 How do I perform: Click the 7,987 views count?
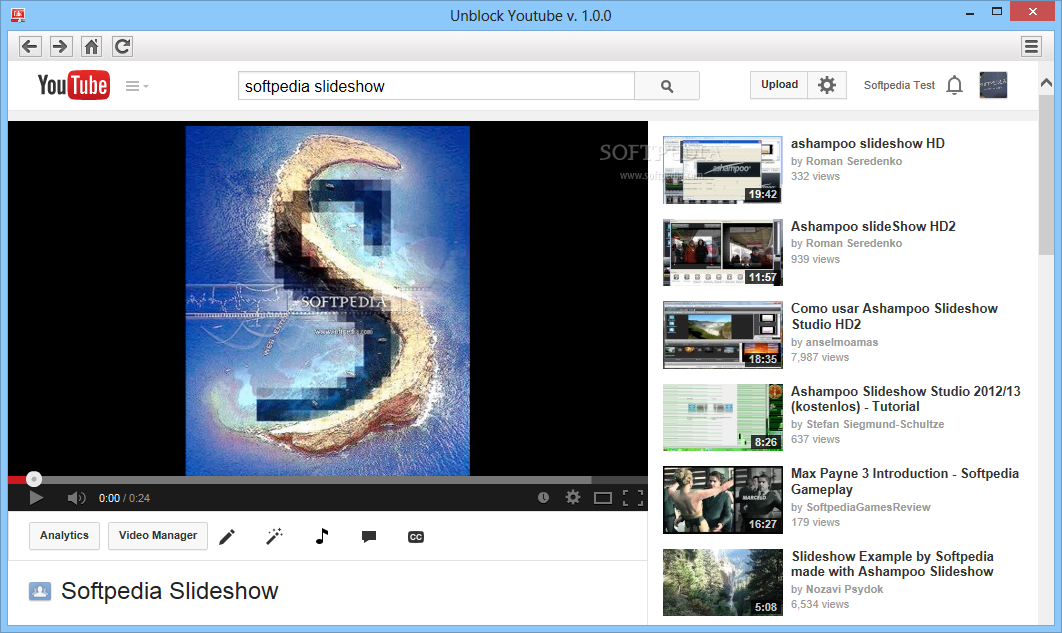pyautogui.click(x=820, y=357)
